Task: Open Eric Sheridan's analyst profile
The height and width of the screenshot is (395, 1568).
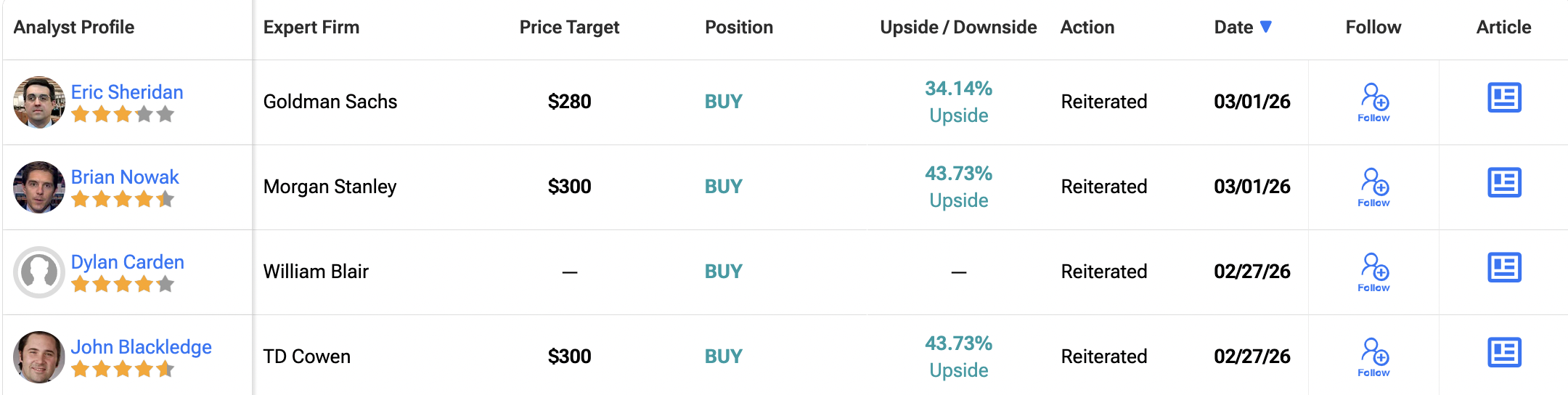Action: [x=127, y=92]
